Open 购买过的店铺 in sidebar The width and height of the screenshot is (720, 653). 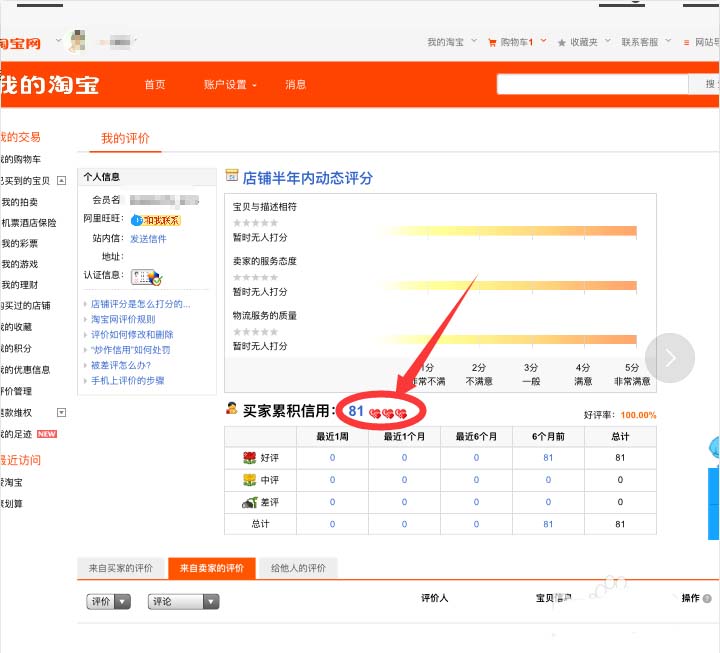point(25,305)
